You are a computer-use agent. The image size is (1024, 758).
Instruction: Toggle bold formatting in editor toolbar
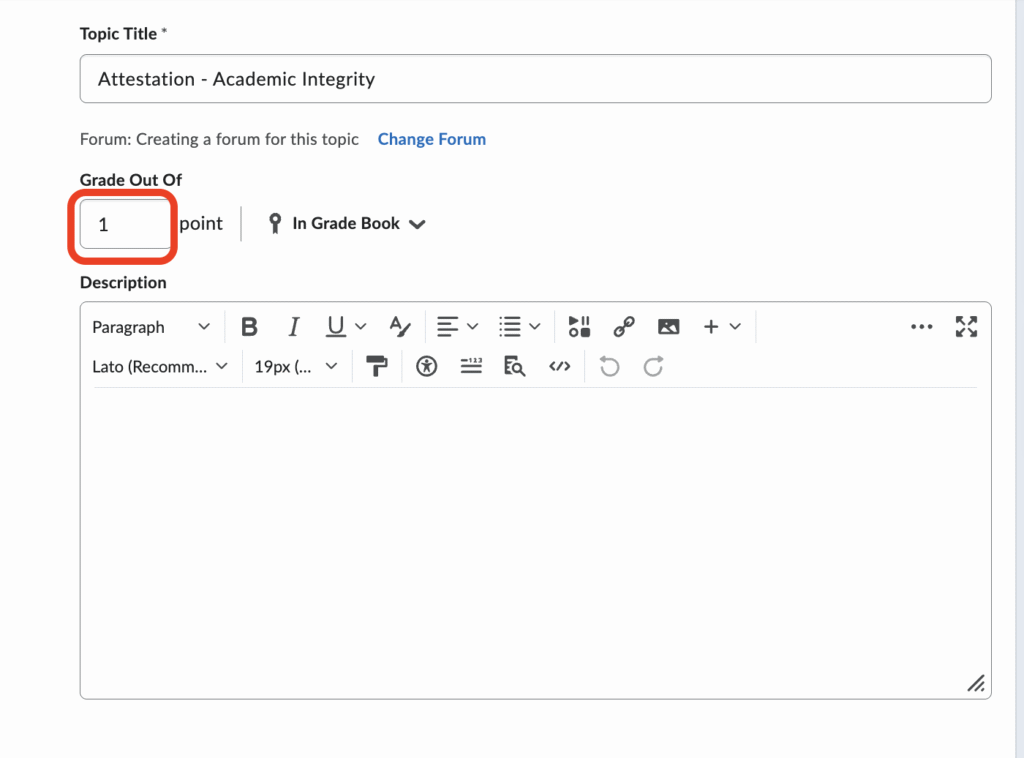point(250,327)
